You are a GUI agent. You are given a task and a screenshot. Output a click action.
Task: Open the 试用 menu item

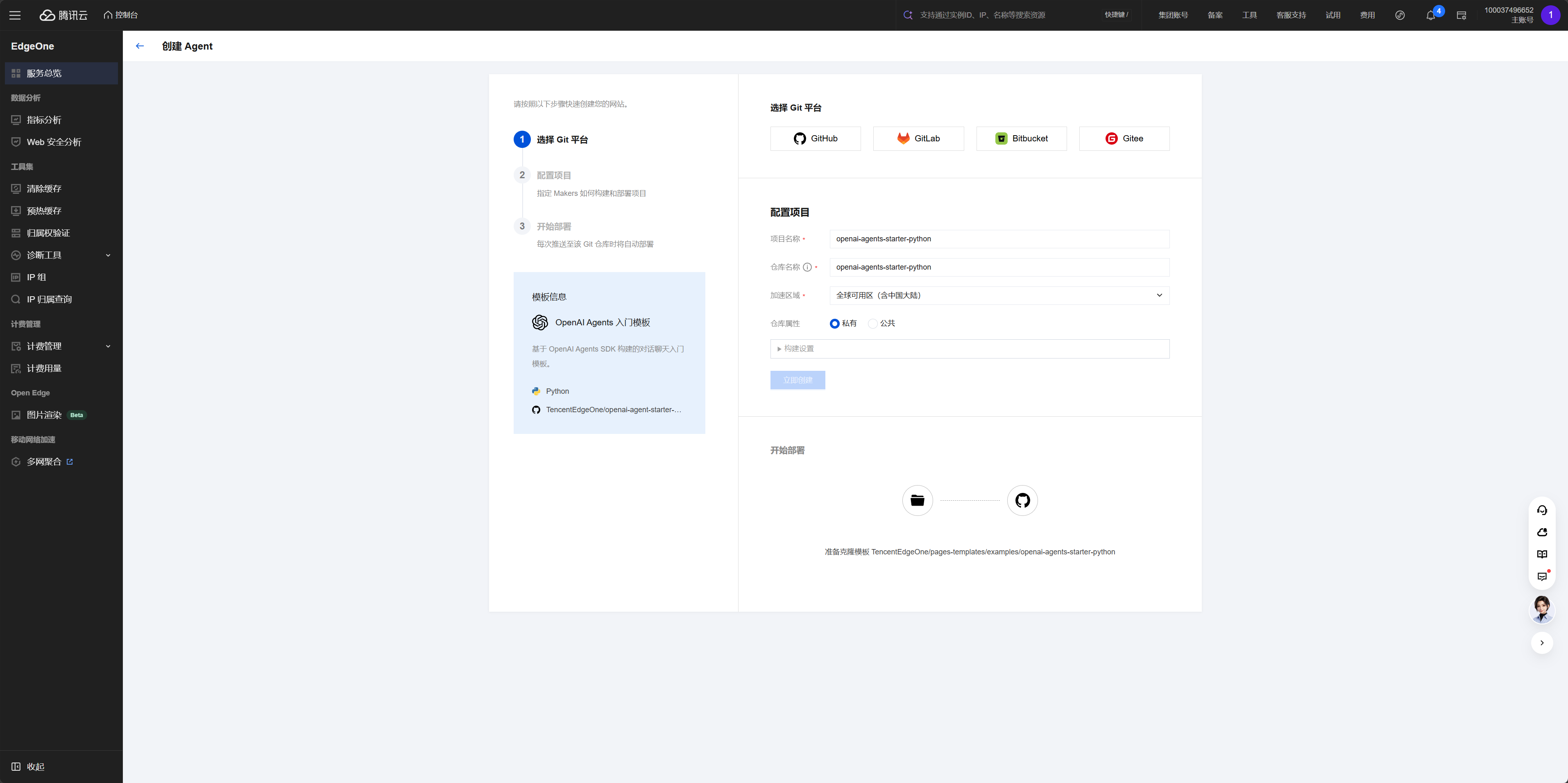(1333, 15)
